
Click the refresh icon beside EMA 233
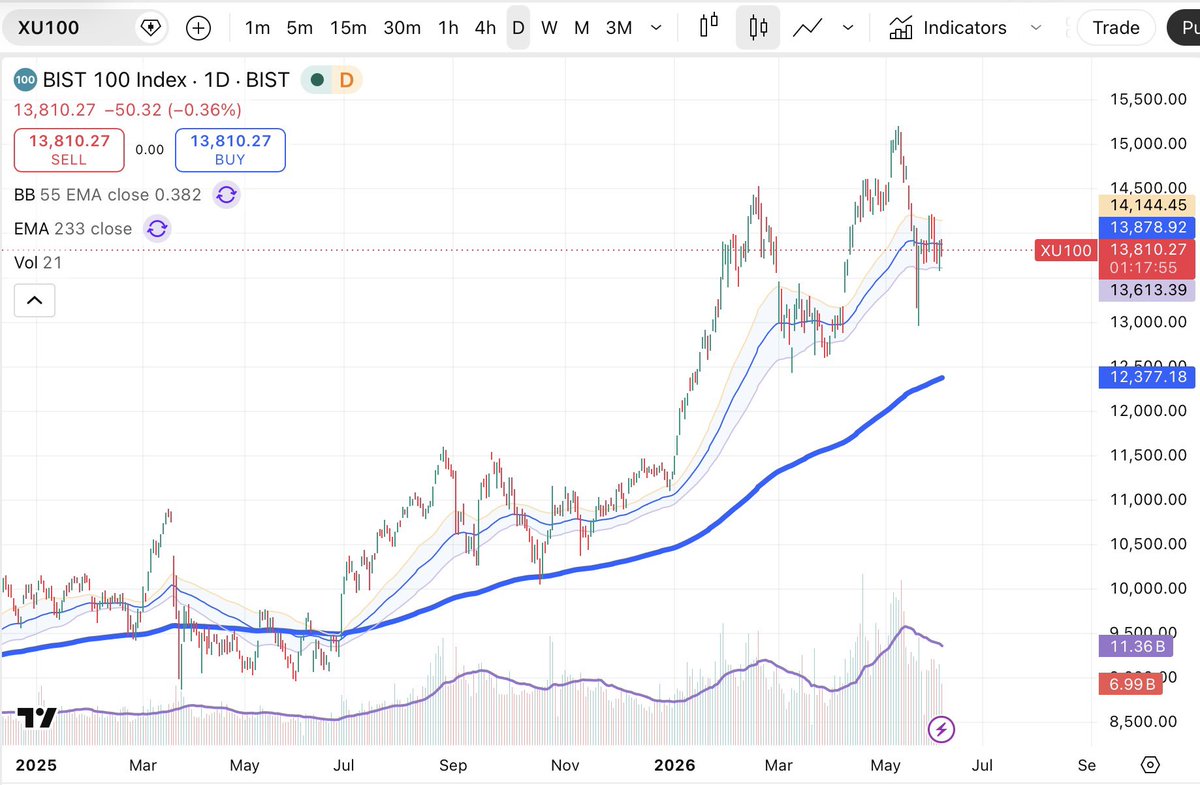(157, 229)
